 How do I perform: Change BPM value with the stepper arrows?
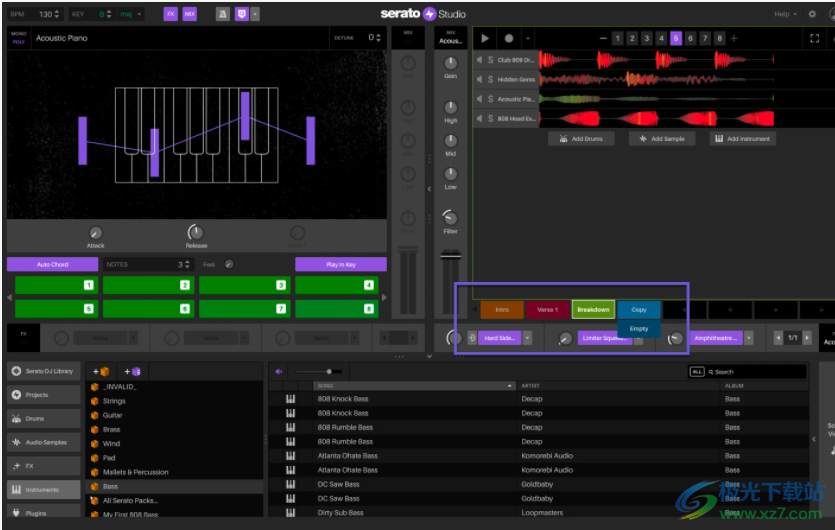(x=57, y=14)
